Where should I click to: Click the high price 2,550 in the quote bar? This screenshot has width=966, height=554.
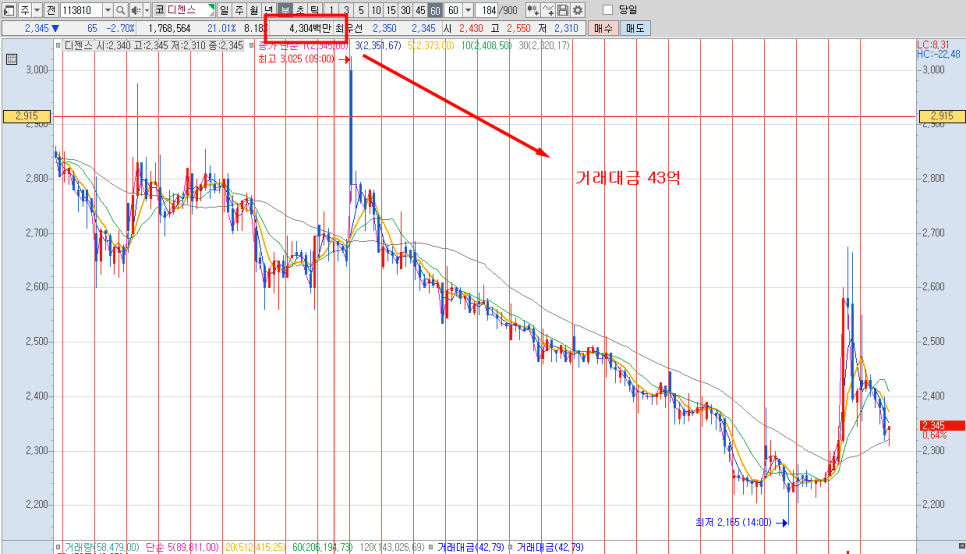point(518,28)
